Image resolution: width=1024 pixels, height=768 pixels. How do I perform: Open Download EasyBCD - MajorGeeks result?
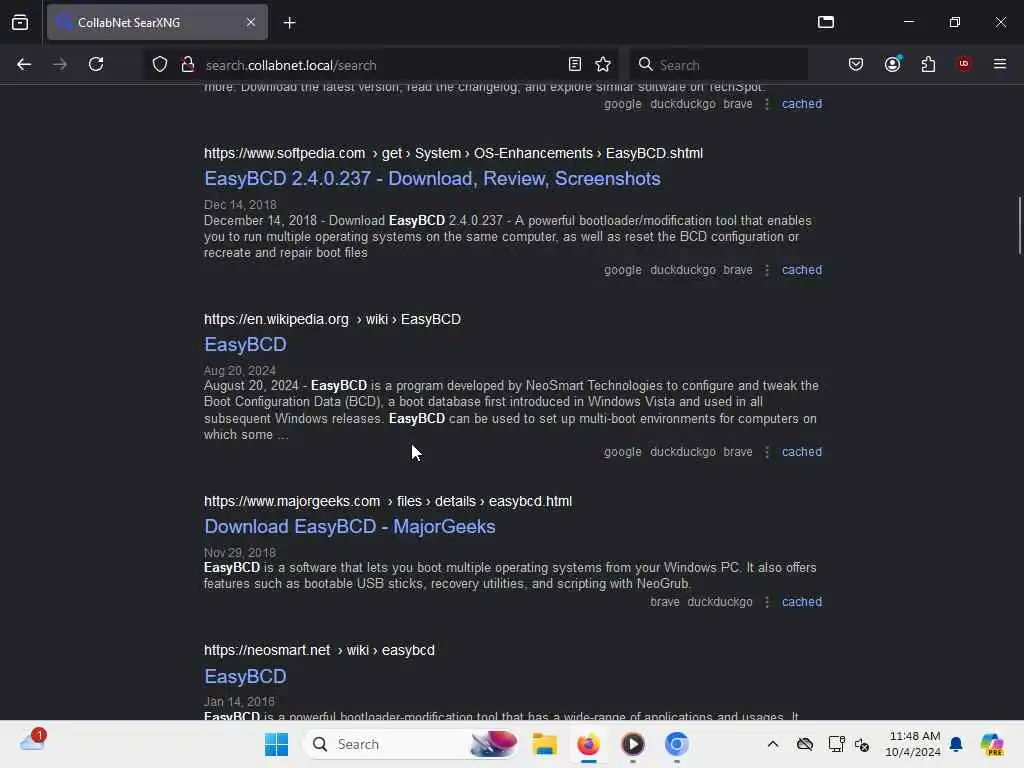click(x=350, y=527)
